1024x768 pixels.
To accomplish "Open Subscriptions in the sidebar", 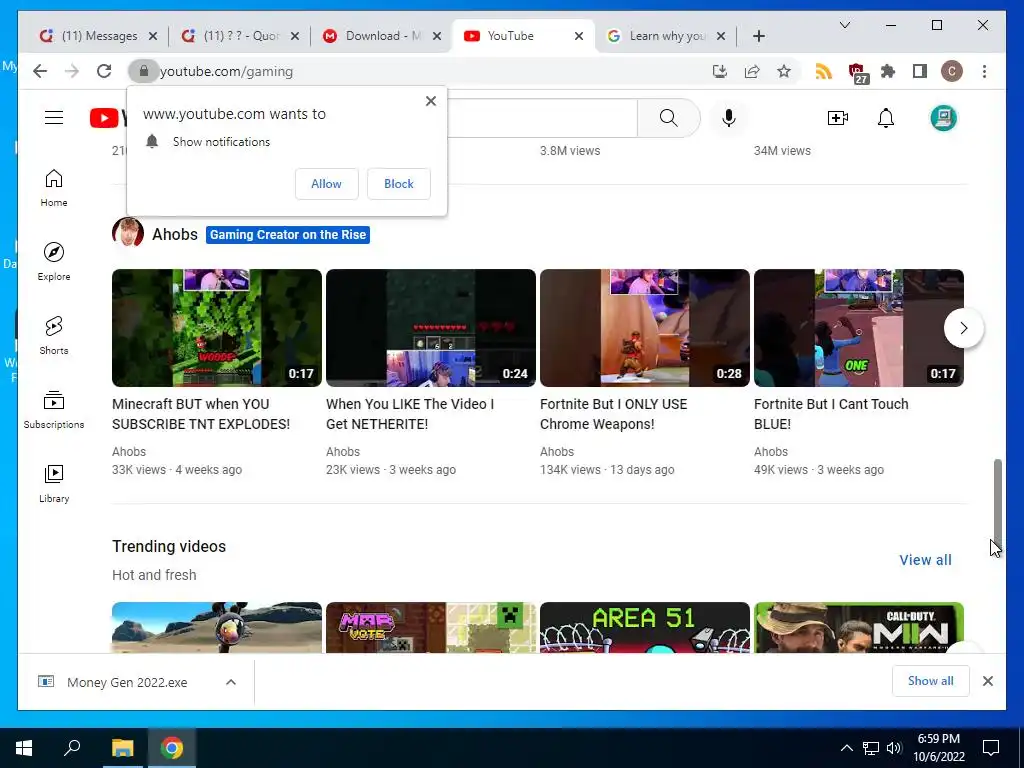I will tap(54, 409).
